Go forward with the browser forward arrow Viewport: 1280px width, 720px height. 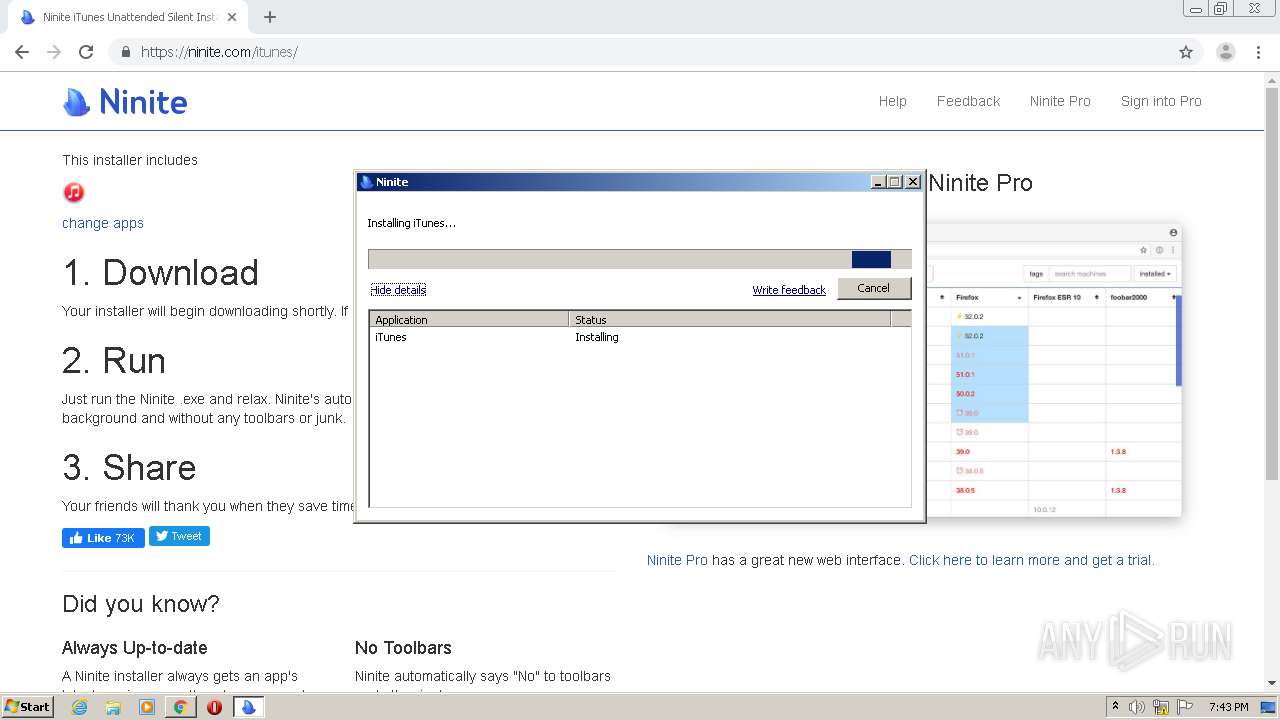pos(54,52)
